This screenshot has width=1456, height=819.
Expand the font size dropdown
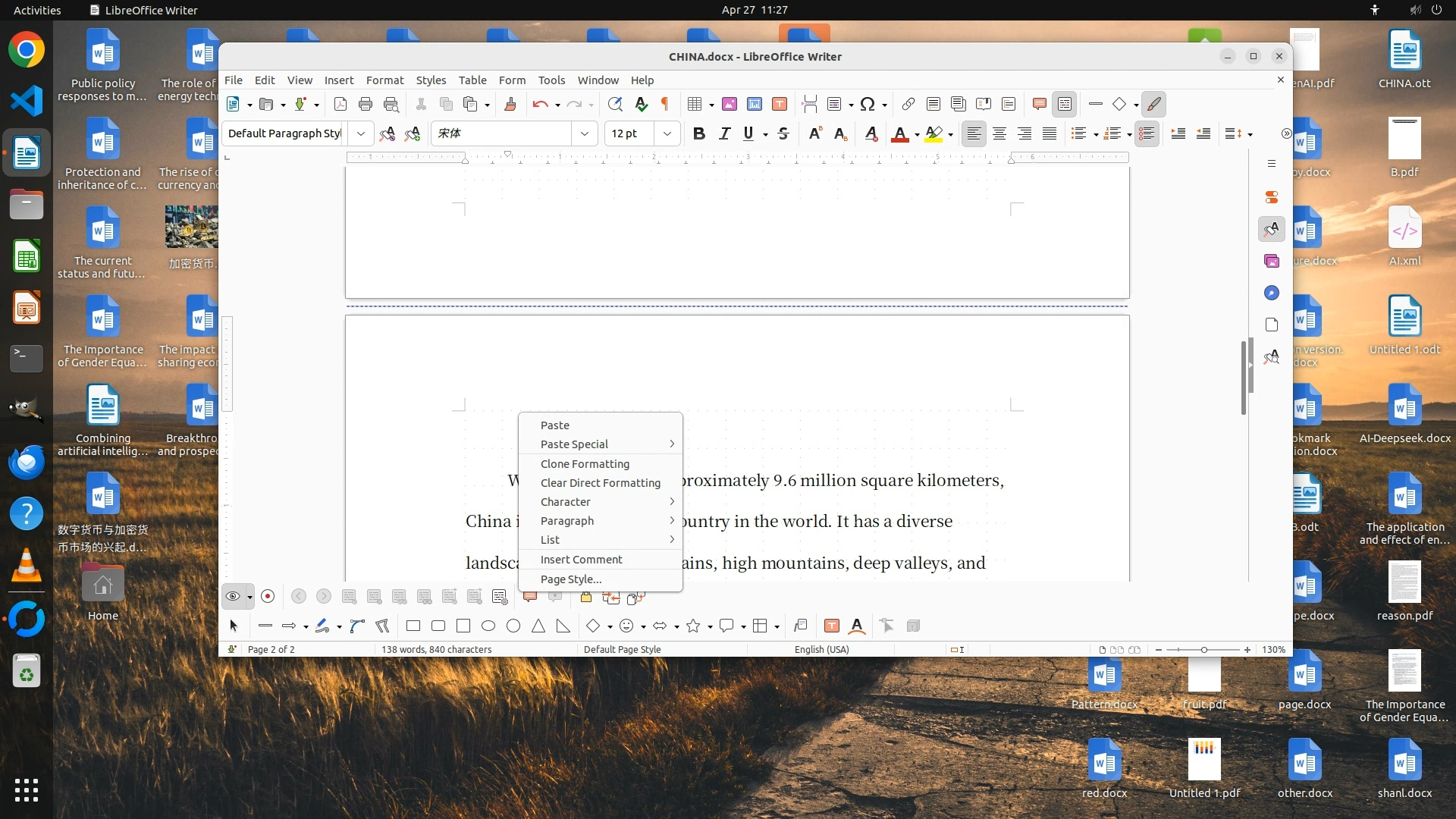point(667,134)
